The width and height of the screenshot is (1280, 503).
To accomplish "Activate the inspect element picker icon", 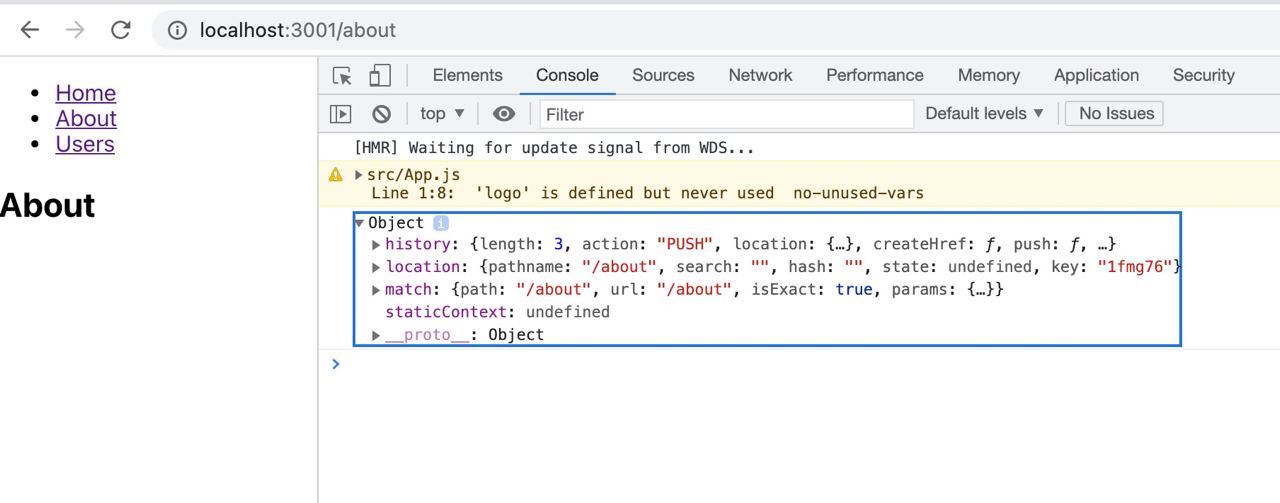I will coord(343,76).
